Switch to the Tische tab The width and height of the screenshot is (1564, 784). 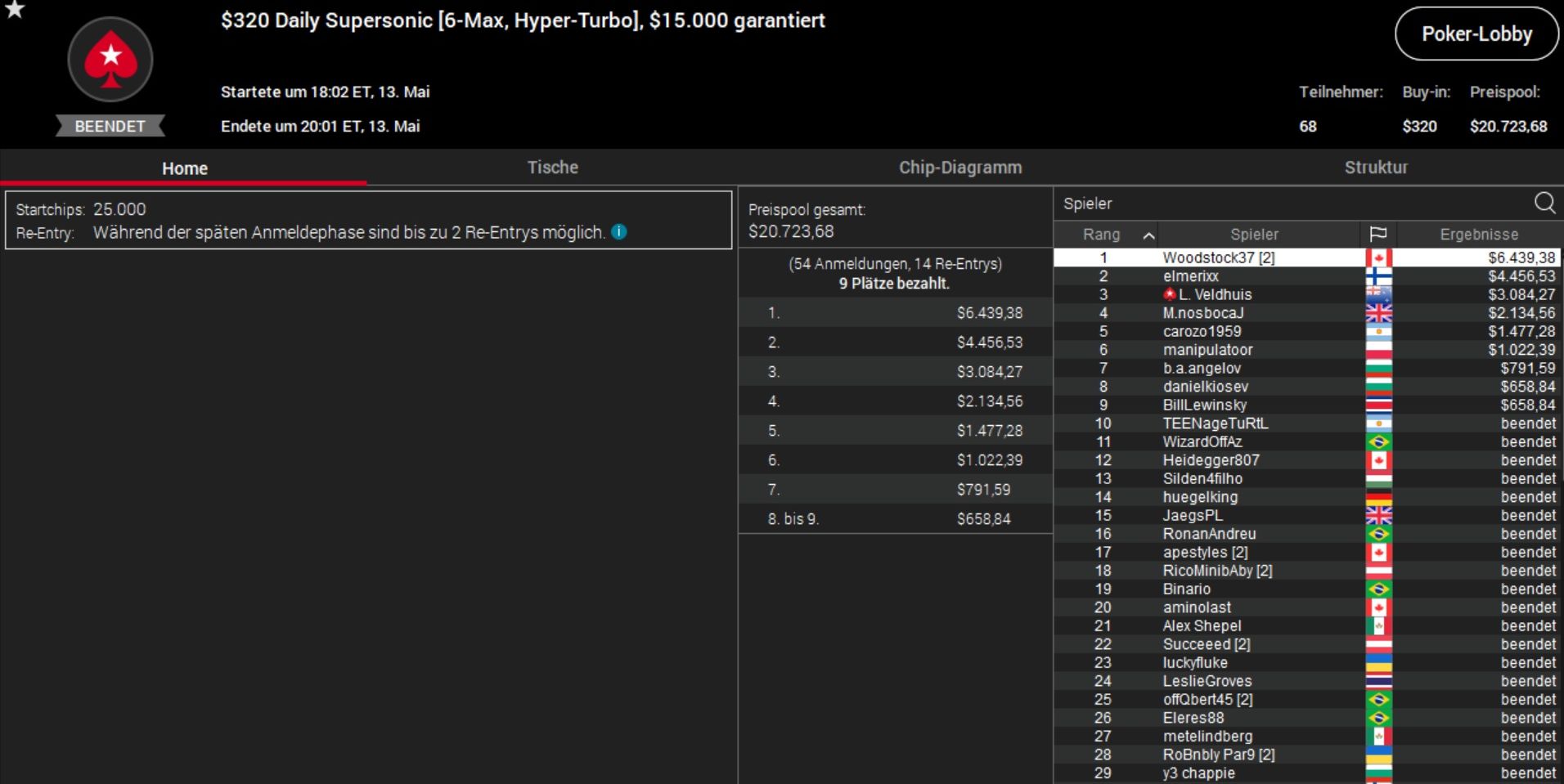[x=552, y=168]
